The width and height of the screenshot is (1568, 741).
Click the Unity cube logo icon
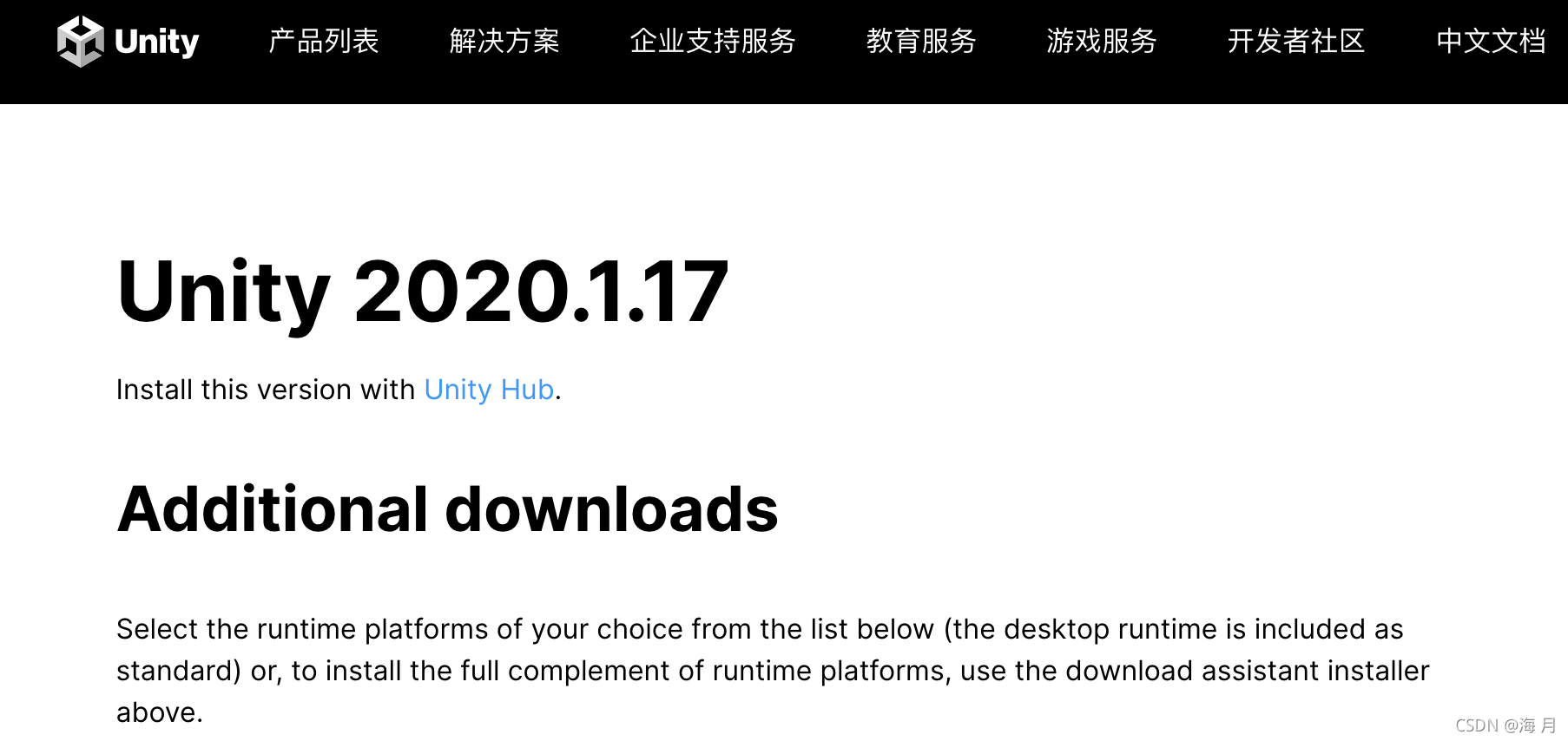[80, 41]
